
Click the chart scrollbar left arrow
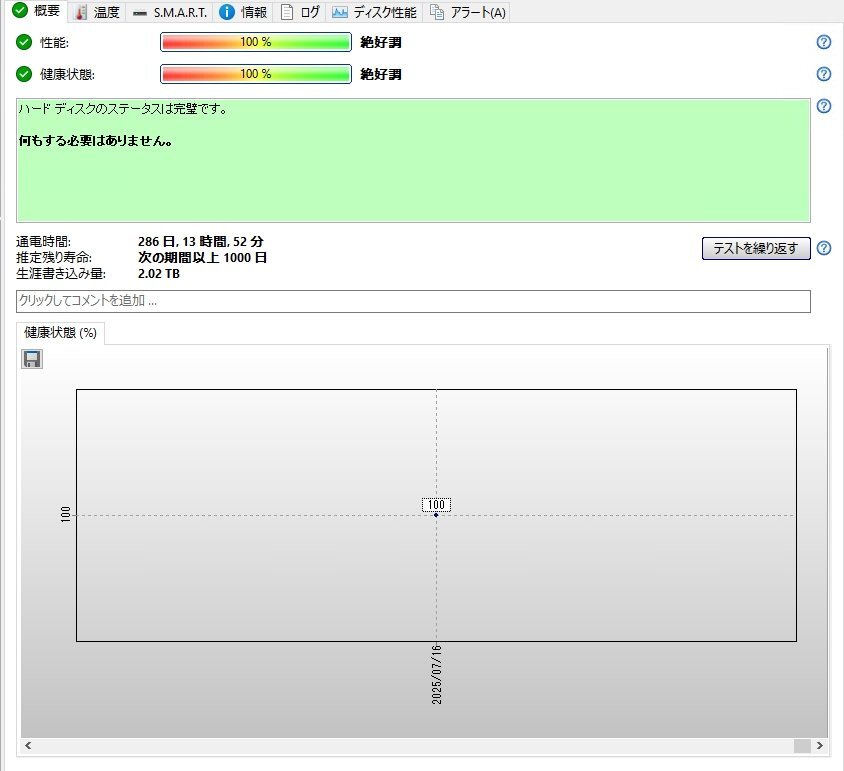pos(28,745)
